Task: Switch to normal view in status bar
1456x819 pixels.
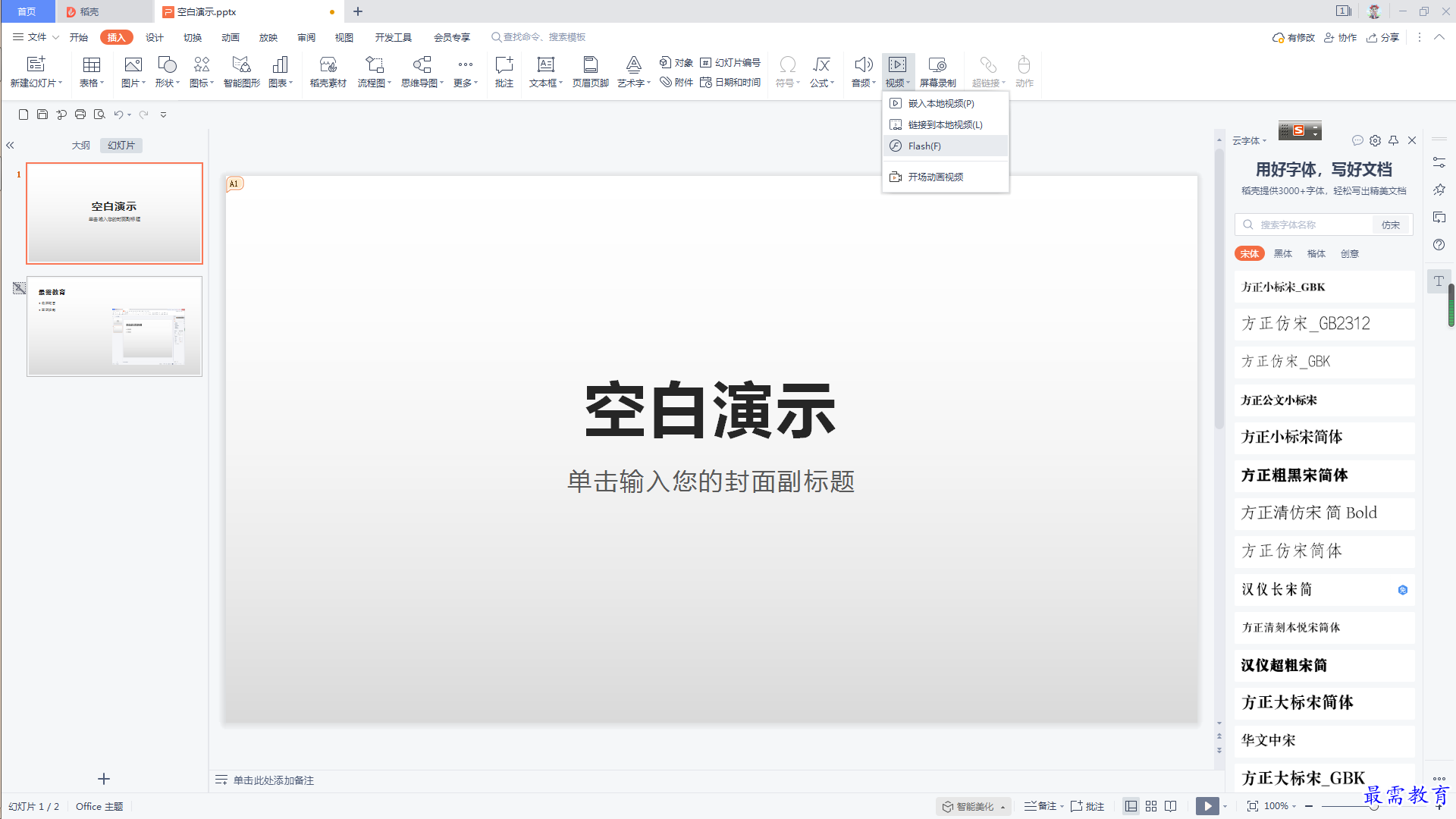Action: [x=1131, y=806]
